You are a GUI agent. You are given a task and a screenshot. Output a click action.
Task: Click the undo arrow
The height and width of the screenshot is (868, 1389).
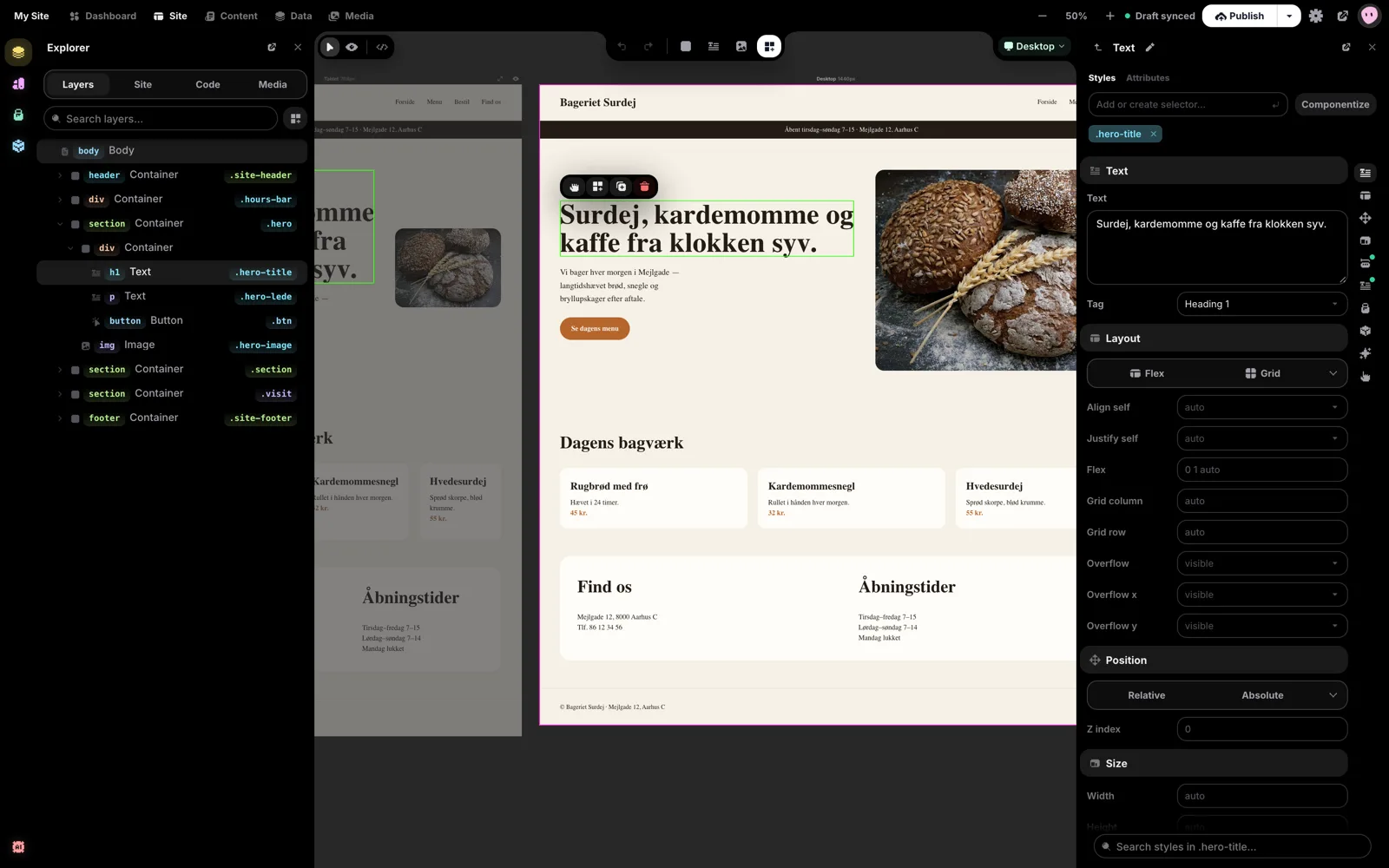(x=622, y=47)
